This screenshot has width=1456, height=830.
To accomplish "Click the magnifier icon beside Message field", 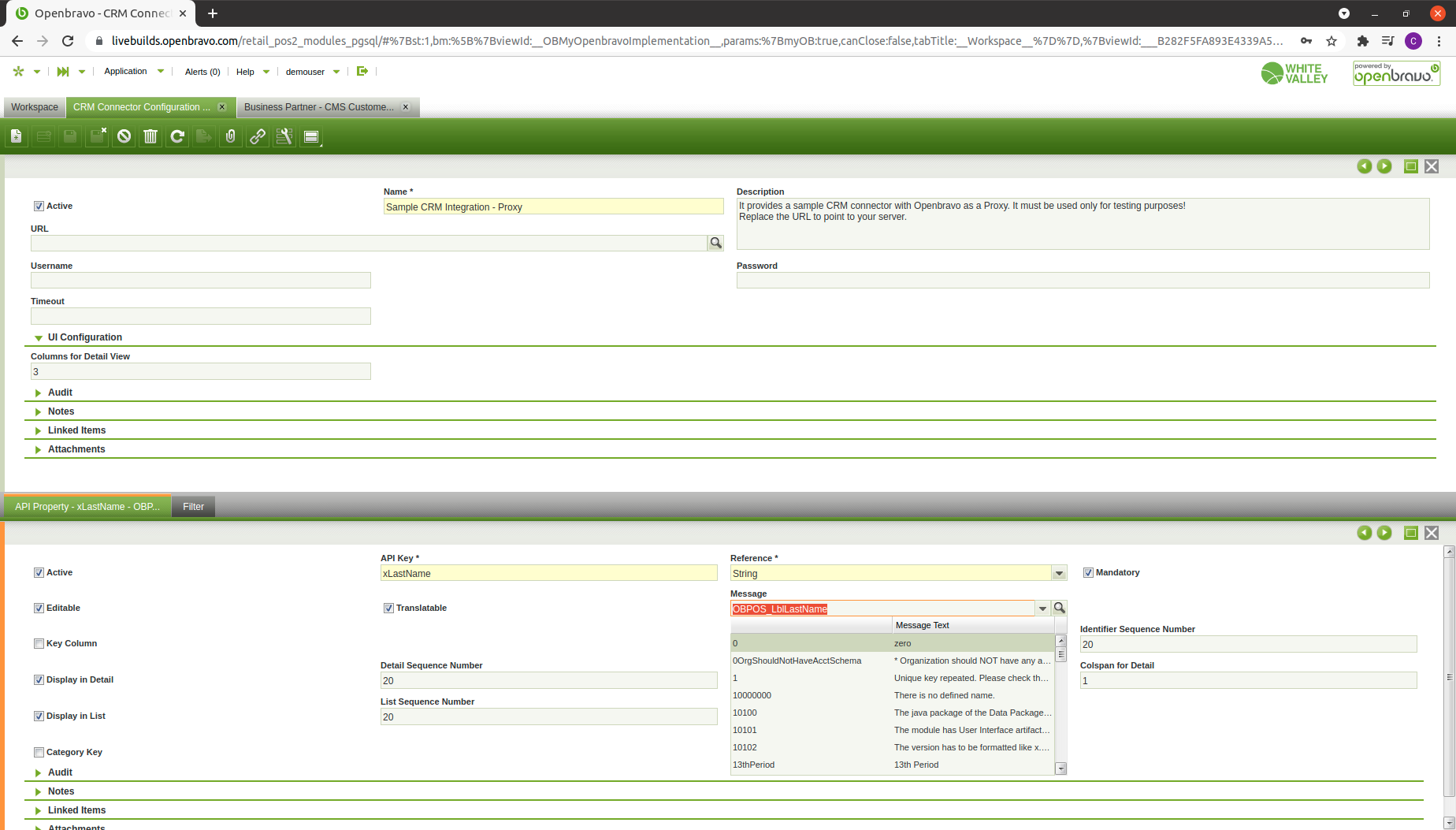I will click(1060, 609).
